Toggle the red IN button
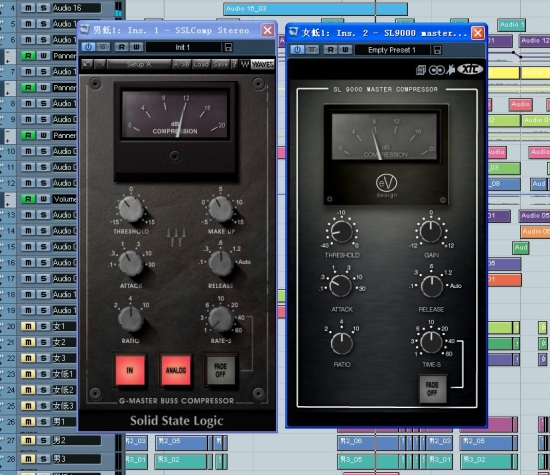 click(x=130, y=370)
